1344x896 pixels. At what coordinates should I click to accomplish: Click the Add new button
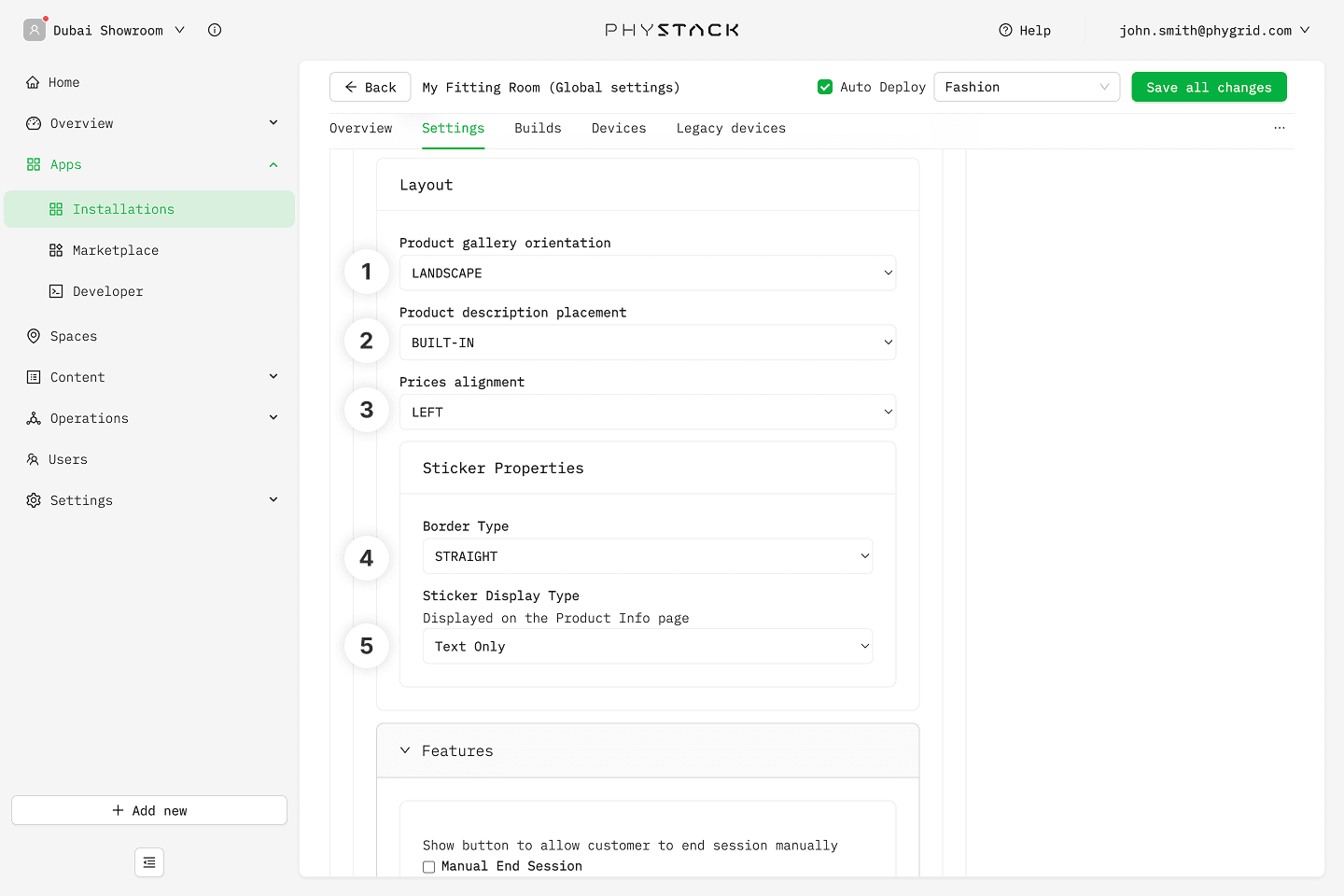[149, 810]
